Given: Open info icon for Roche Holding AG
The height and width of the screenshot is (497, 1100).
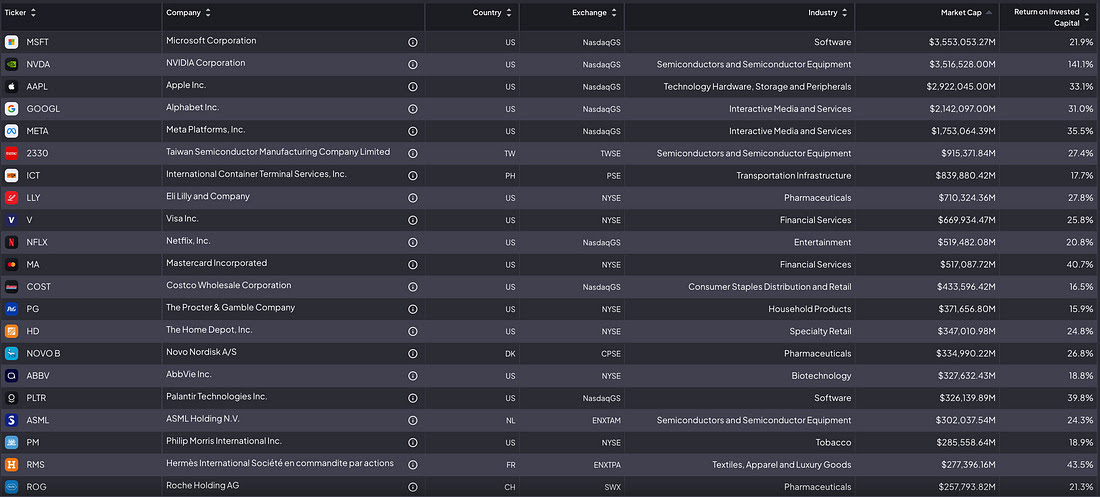Looking at the screenshot, I should [412, 486].
